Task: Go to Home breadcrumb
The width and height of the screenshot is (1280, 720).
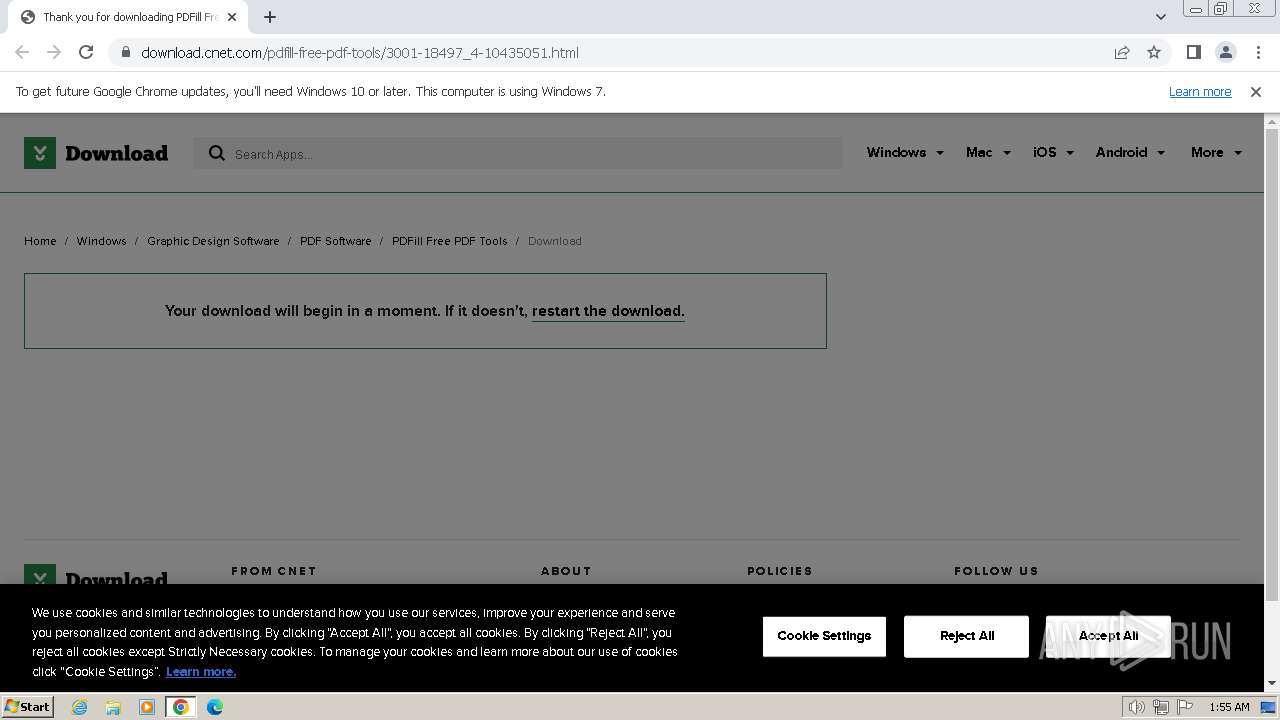Action: point(40,241)
